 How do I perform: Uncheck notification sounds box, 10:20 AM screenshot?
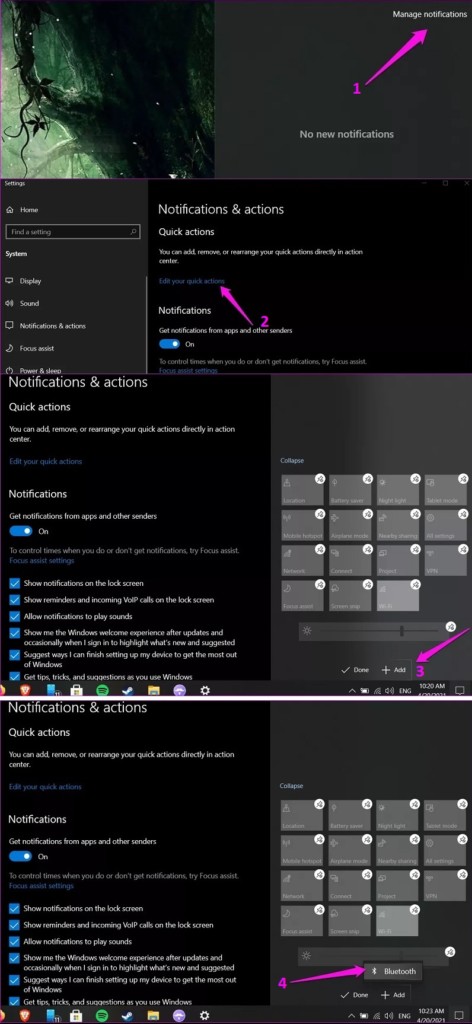tap(15, 616)
